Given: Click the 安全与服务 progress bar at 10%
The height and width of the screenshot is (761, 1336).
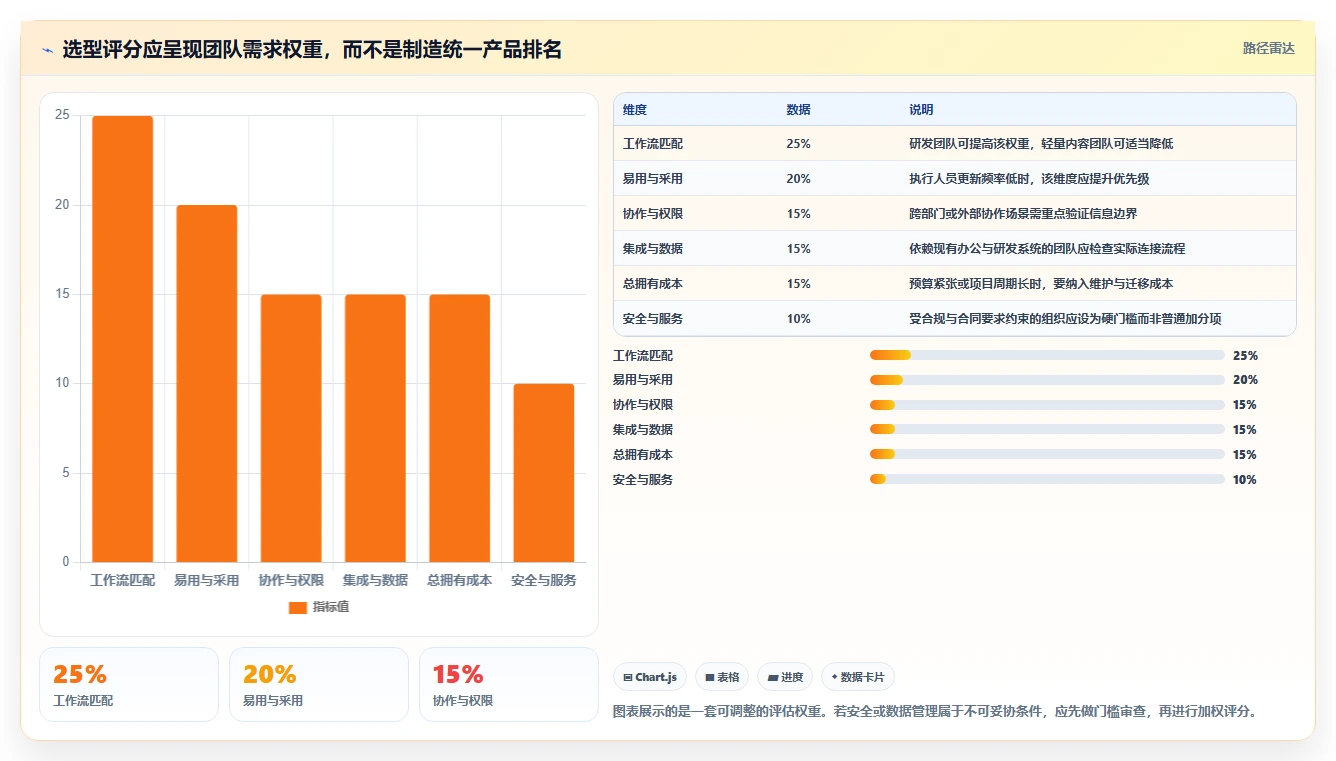Looking at the screenshot, I should (x=1047, y=479).
